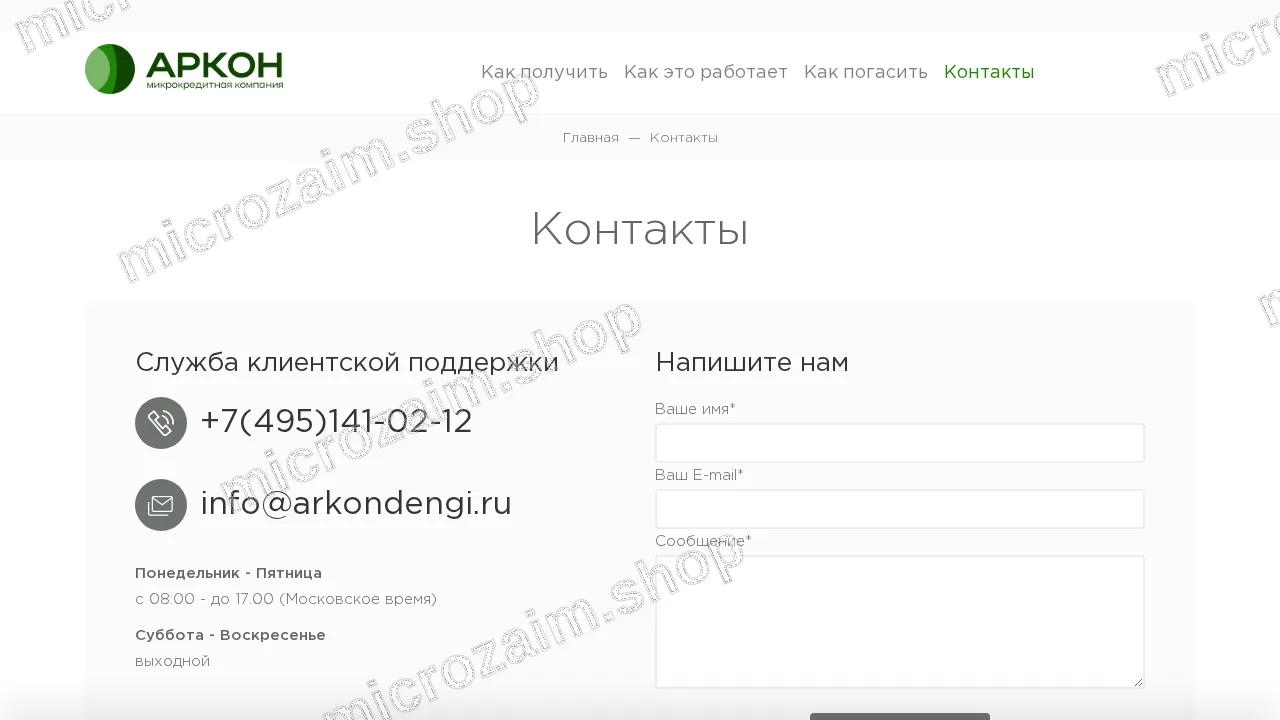Click the envelope email icon
The height and width of the screenshot is (720, 1280).
(x=161, y=505)
